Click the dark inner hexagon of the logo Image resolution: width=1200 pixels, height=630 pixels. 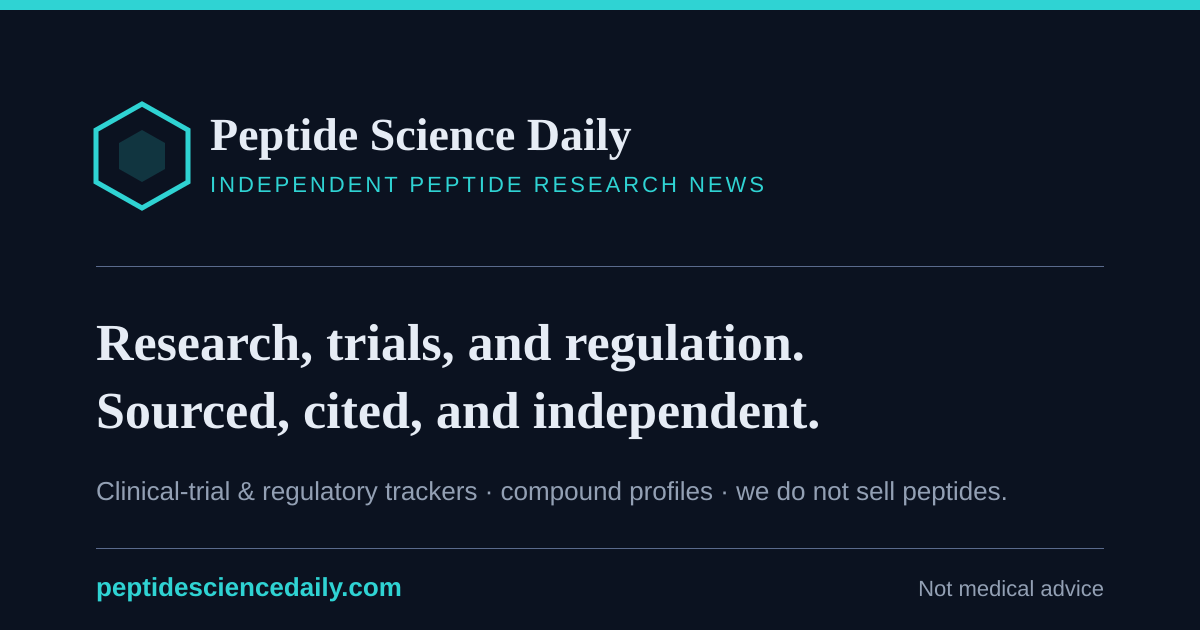click(142, 156)
